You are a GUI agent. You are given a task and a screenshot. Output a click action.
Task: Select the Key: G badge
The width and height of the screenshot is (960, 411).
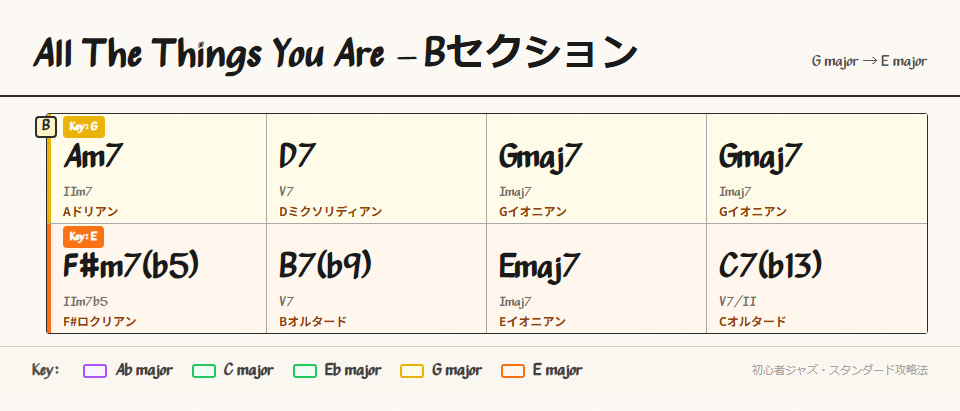tap(84, 126)
